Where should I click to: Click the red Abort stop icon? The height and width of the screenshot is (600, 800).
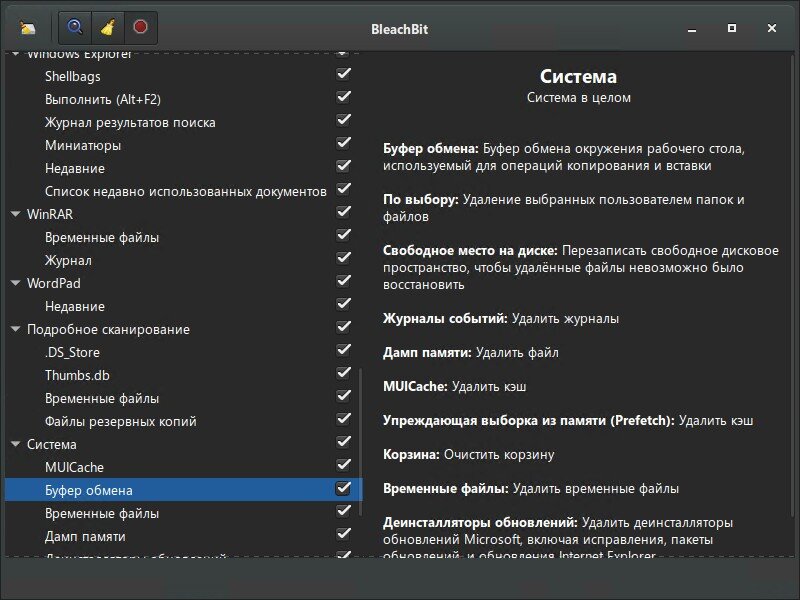pyautogui.click(x=140, y=27)
